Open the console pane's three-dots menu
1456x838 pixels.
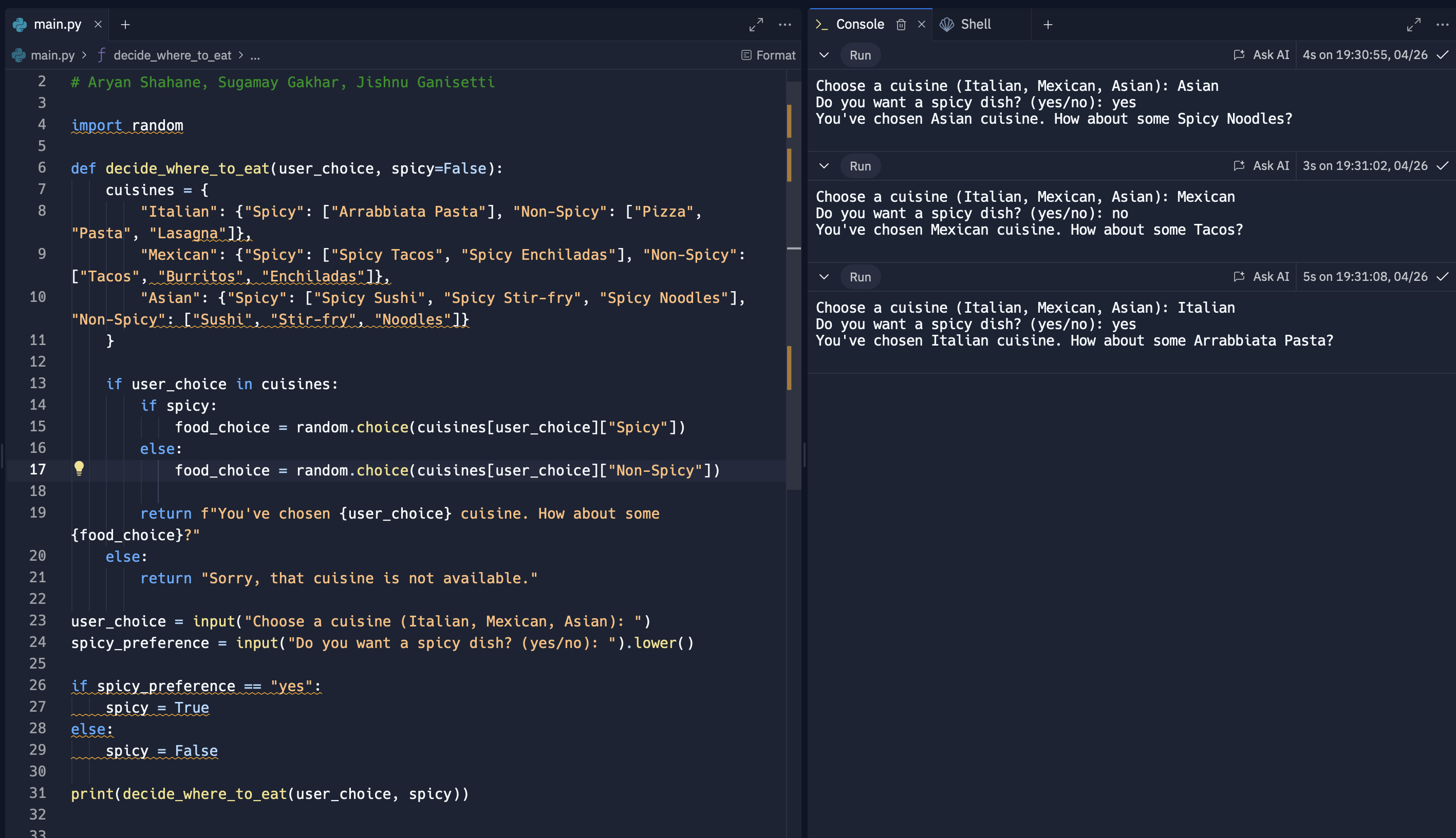coord(1442,25)
